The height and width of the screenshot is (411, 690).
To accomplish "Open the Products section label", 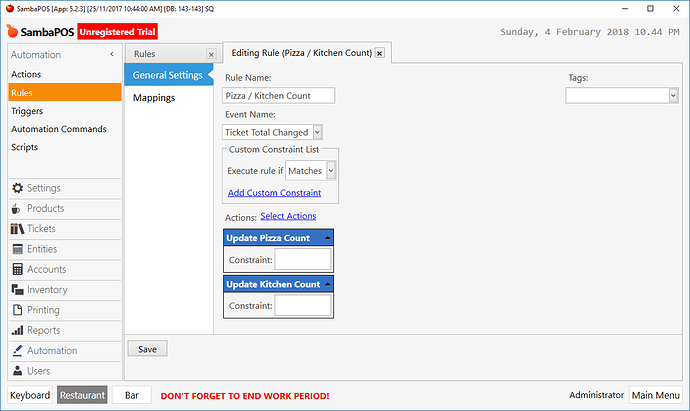I will point(45,208).
